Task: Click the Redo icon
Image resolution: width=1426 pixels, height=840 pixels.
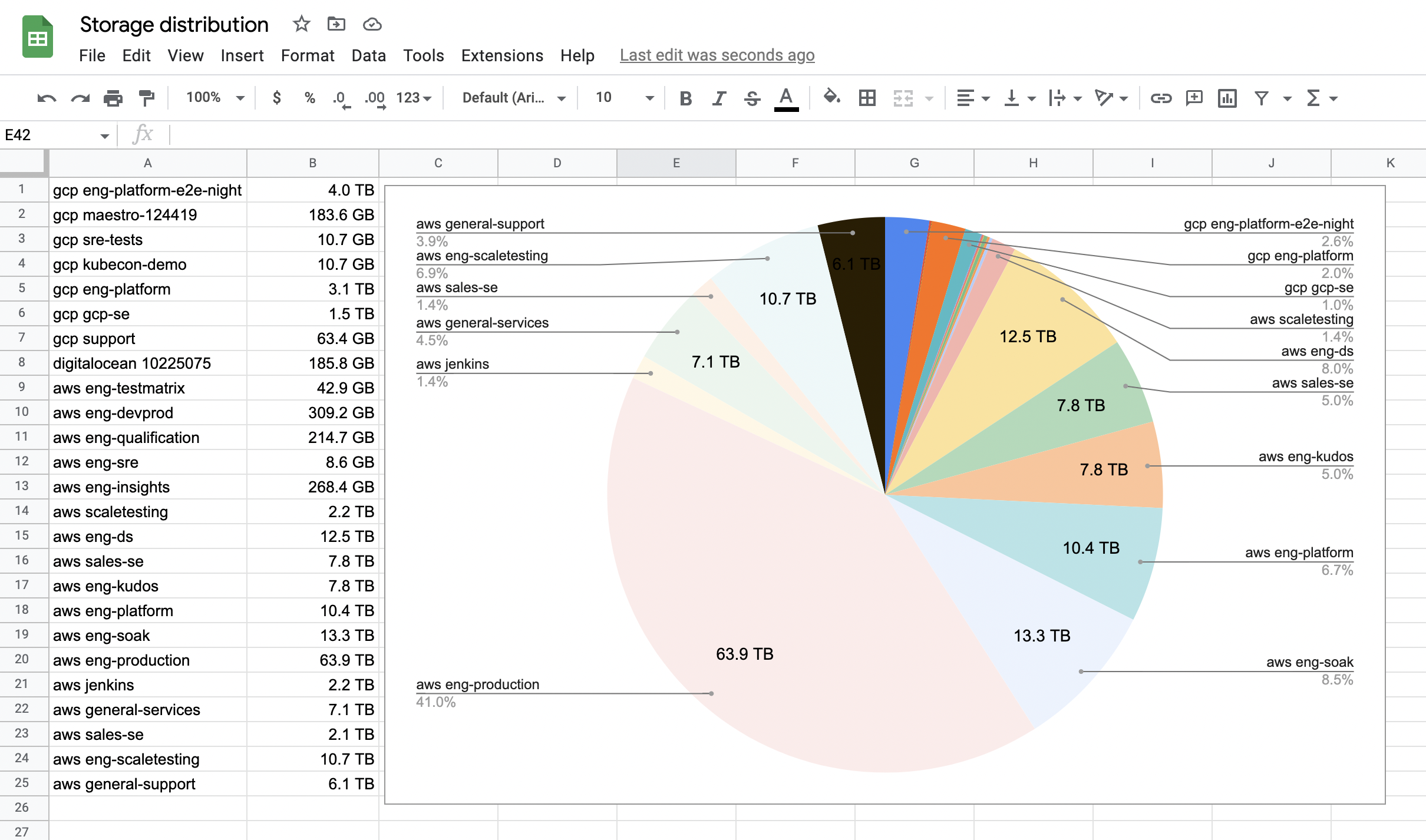Action: [x=80, y=98]
